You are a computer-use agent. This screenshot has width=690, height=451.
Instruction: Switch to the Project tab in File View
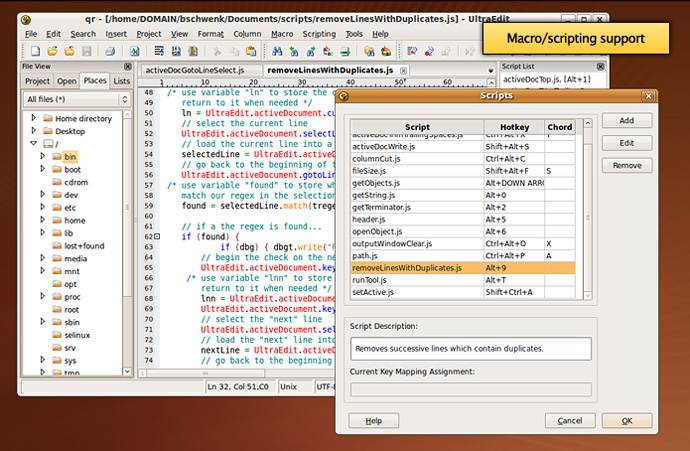pos(37,81)
